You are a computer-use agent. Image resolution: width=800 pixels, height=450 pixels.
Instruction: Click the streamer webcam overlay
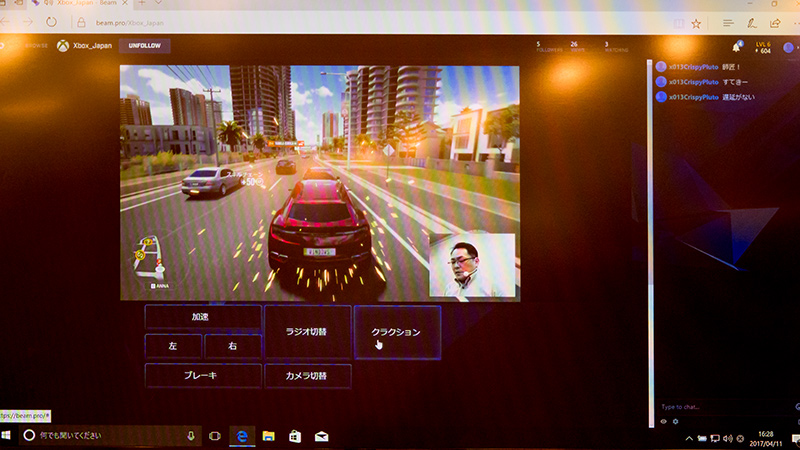click(x=472, y=265)
